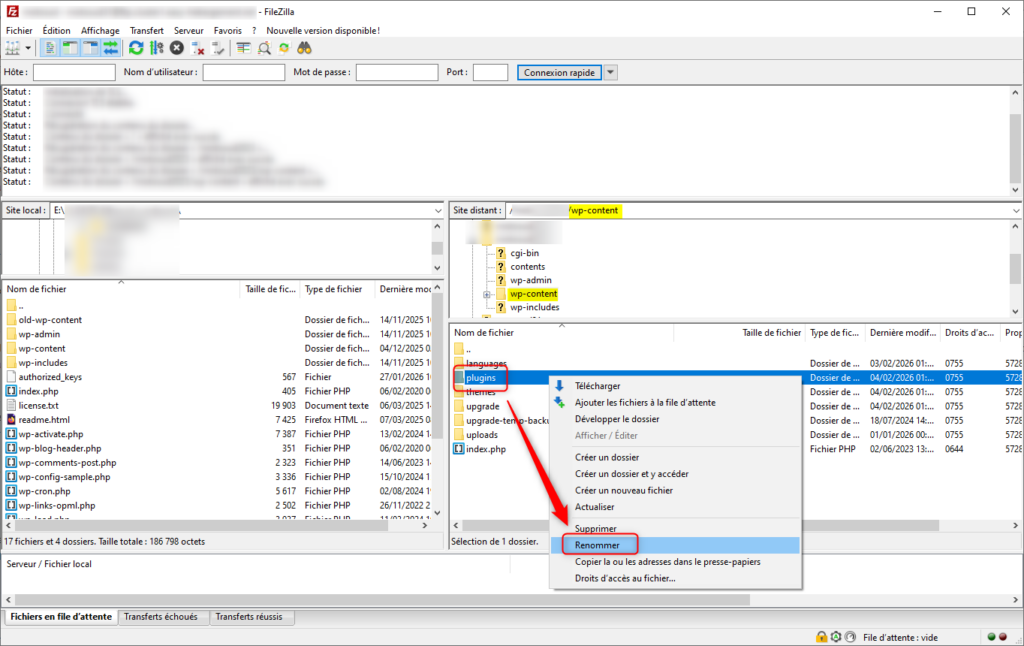The width and height of the screenshot is (1024, 646).
Task: Choose Supprimer from context menu
Action: point(675,528)
